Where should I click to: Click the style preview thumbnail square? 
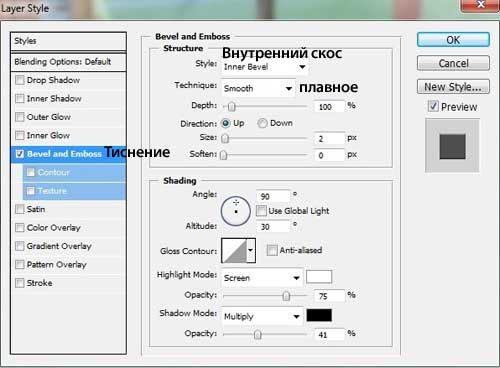click(452, 146)
